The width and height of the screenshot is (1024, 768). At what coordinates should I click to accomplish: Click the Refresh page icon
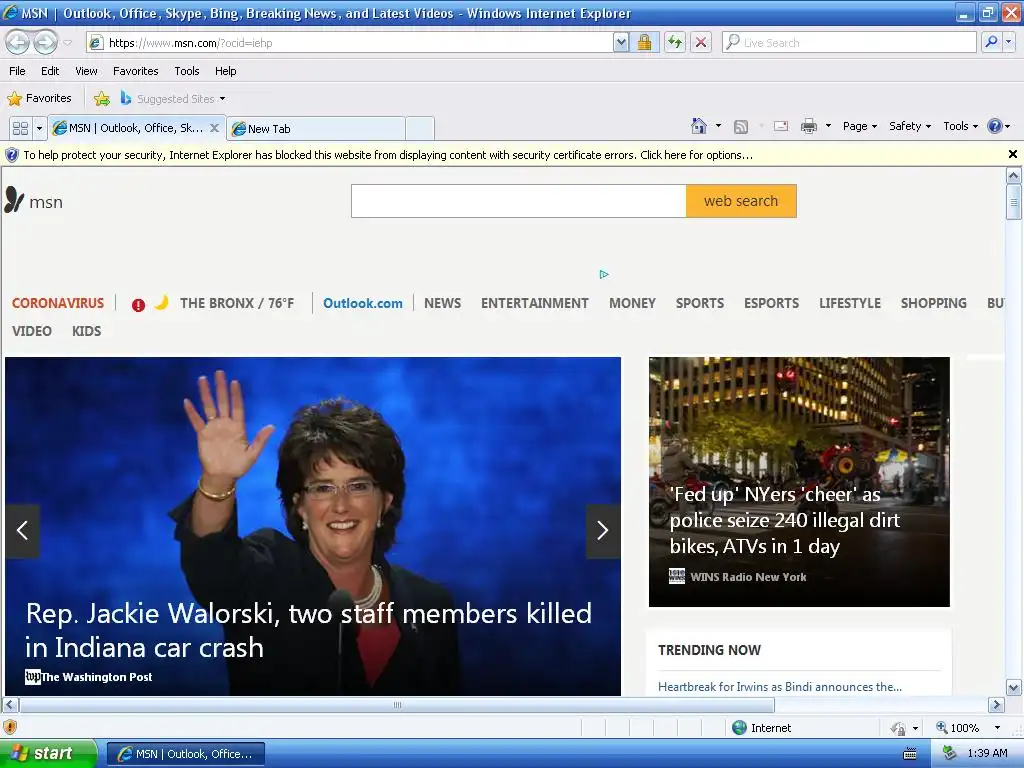(675, 42)
